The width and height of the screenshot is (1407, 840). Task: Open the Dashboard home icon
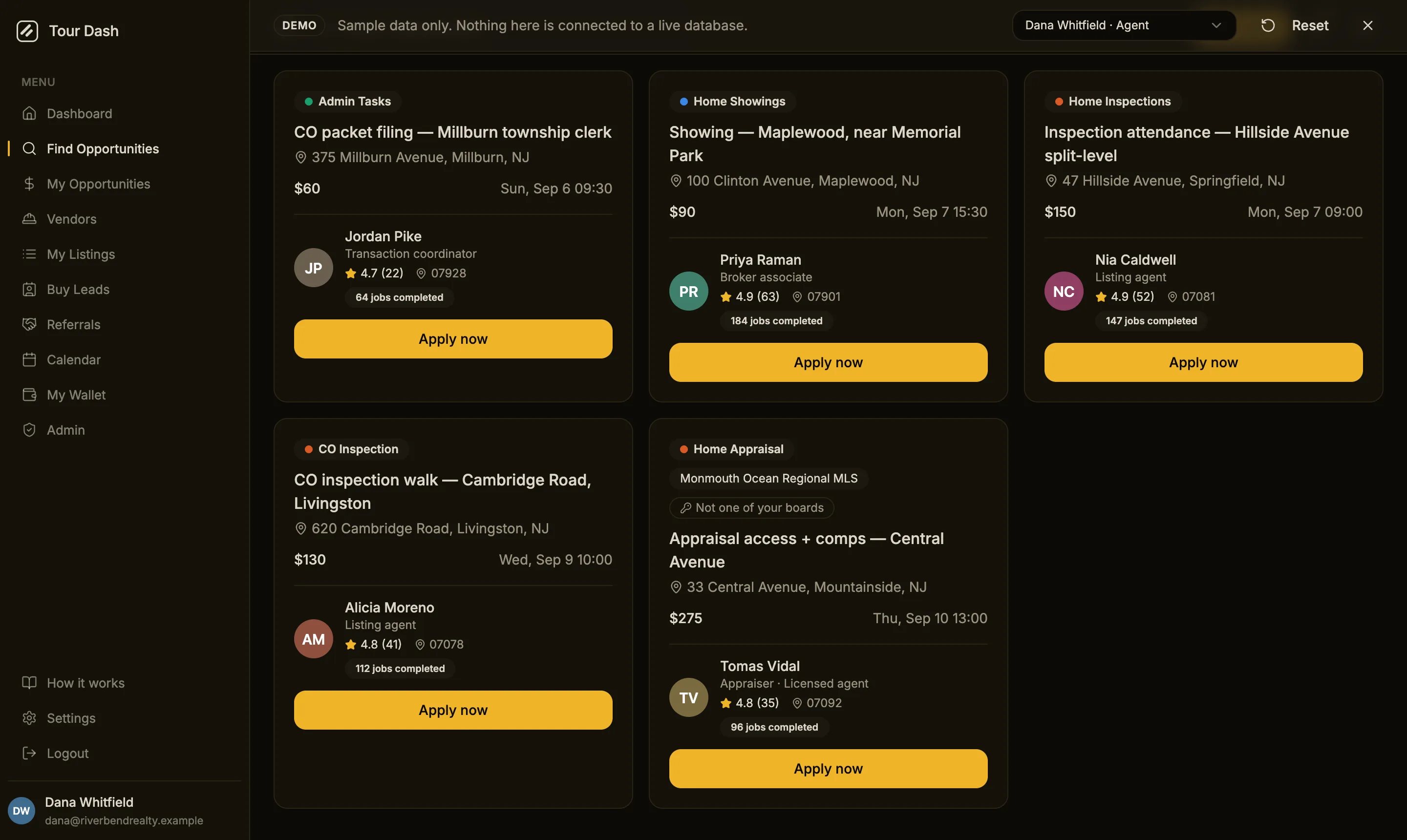coord(29,113)
